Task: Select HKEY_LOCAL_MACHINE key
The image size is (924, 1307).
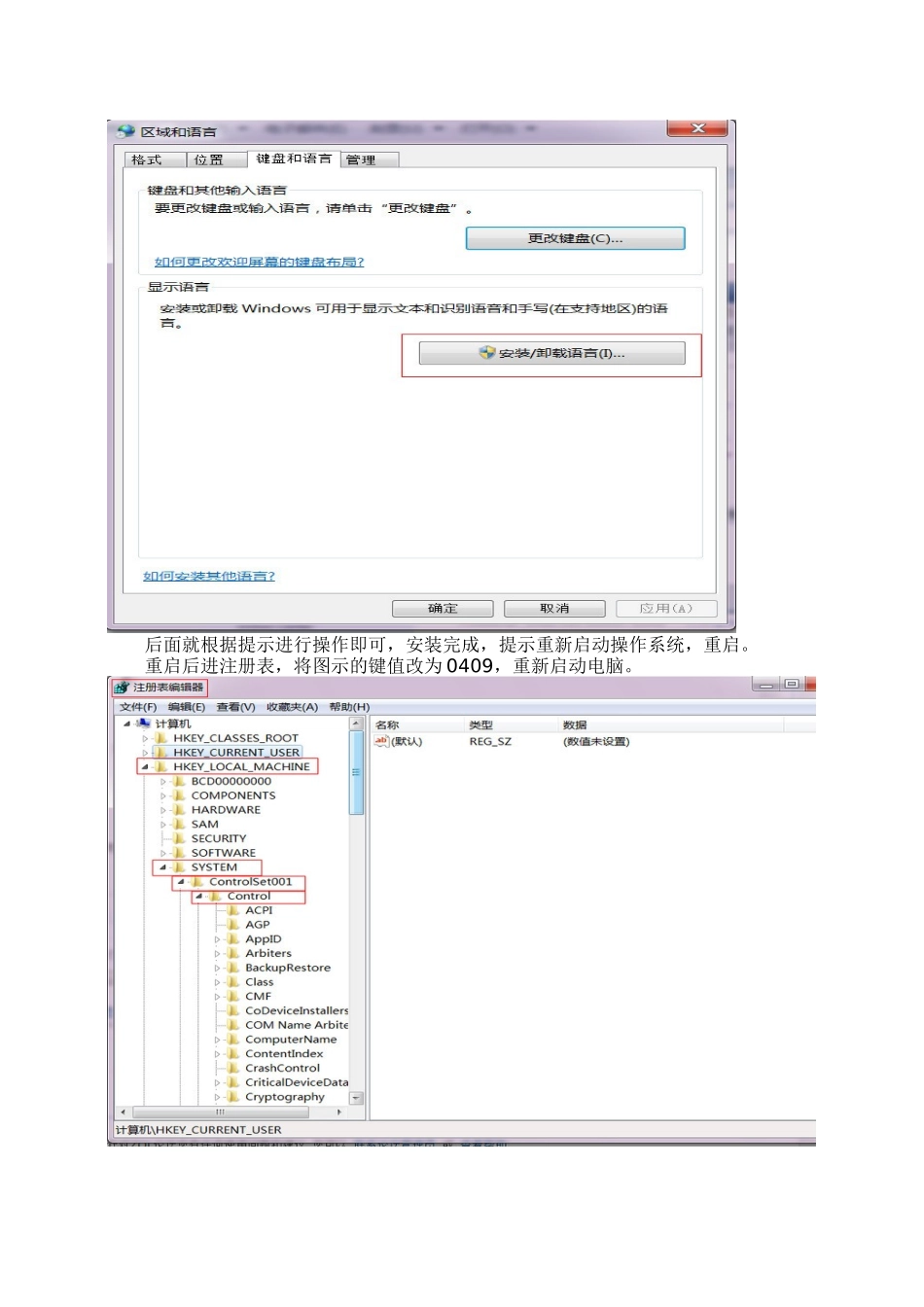Action: click(x=241, y=766)
